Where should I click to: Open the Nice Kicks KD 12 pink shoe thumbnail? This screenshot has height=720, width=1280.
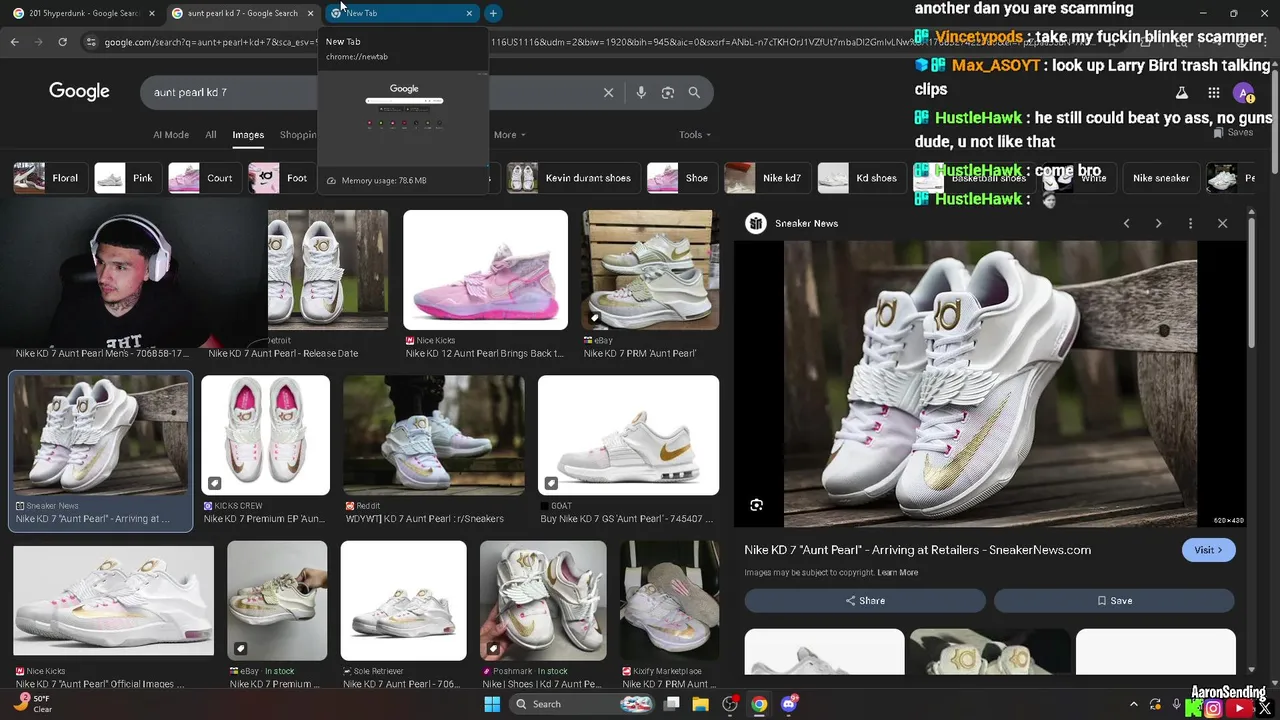485,270
